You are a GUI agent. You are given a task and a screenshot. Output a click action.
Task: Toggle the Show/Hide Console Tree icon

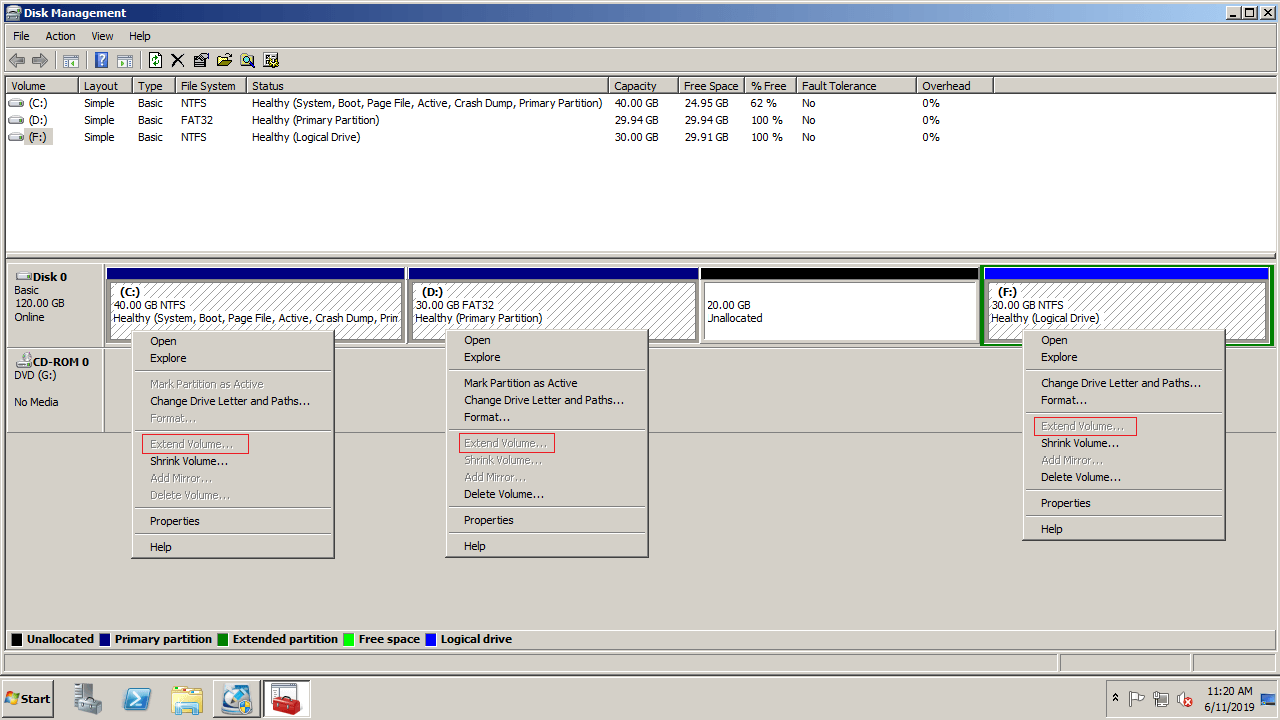71,60
